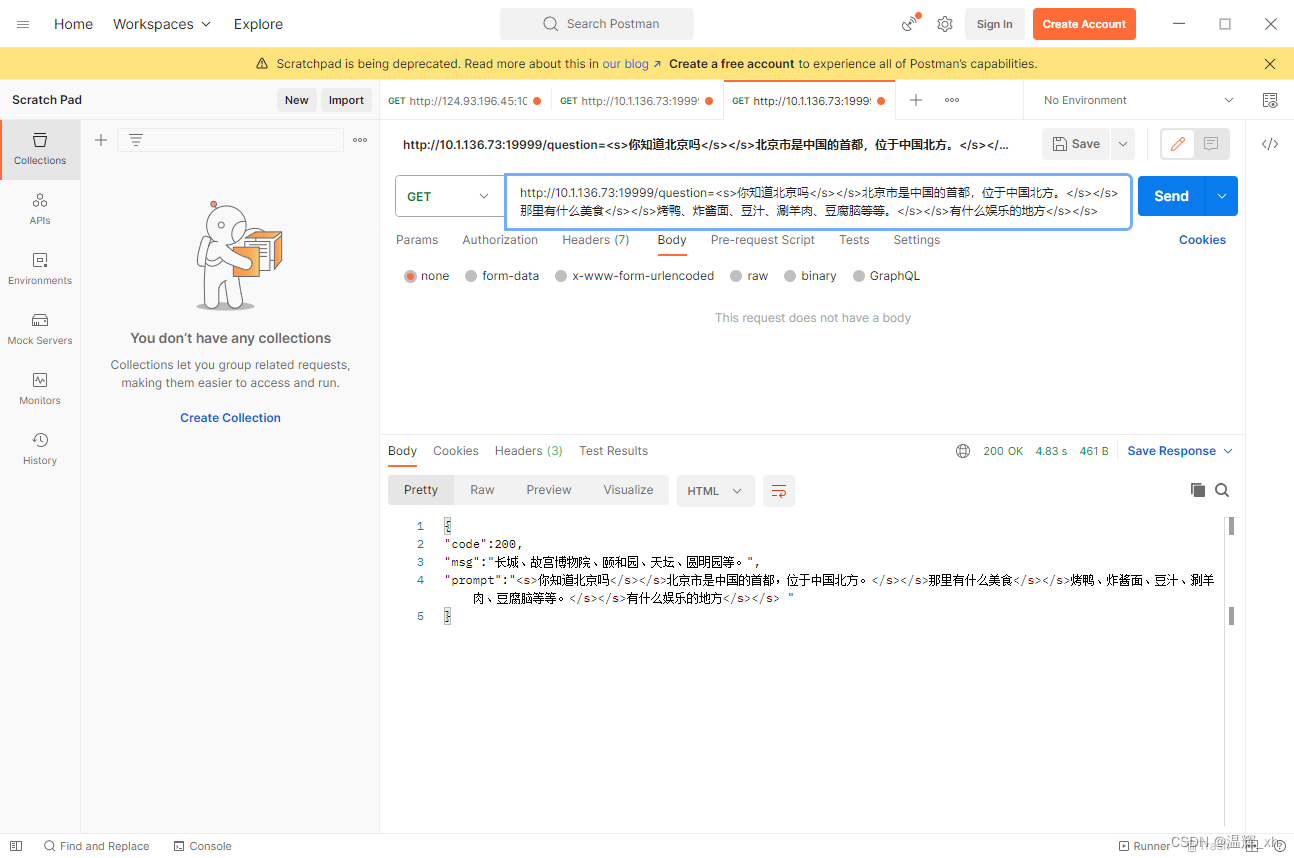The image size is (1294, 858).
Task: Open the Mock Servers sidebar section
Action: click(x=40, y=329)
